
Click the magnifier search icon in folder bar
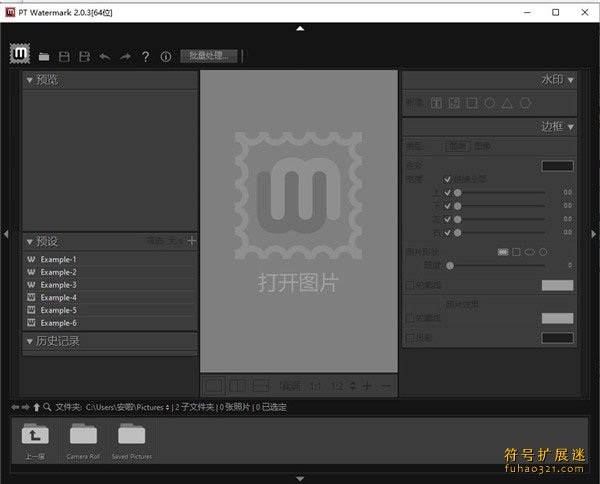point(47,407)
